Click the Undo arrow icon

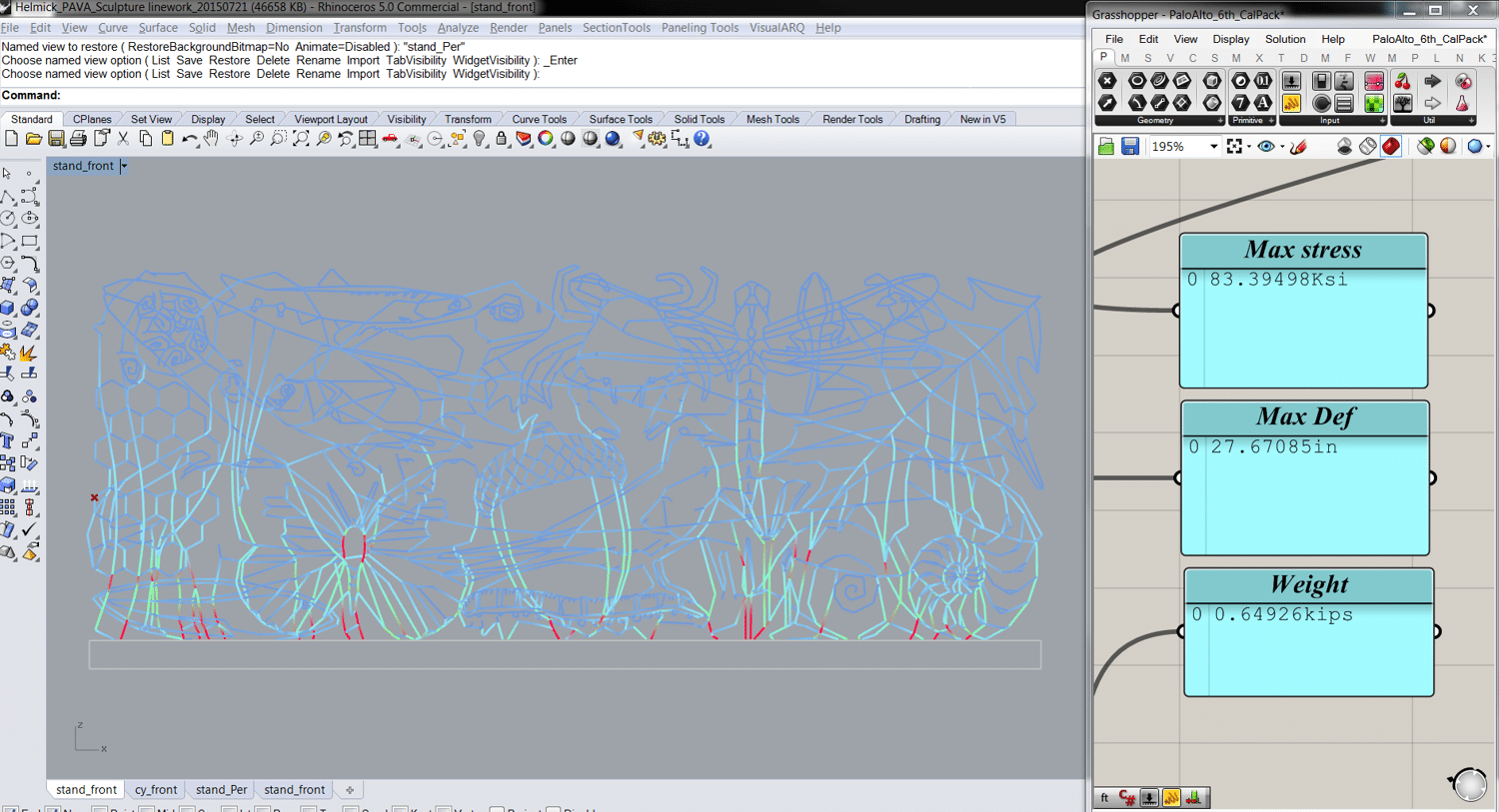click(189, 139)
